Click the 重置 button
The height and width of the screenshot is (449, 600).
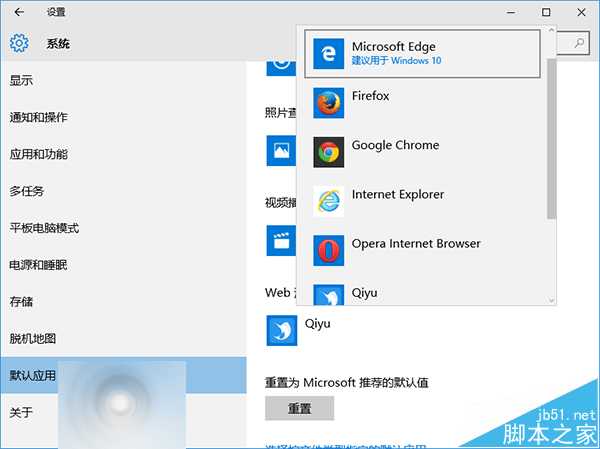[299, 408]
